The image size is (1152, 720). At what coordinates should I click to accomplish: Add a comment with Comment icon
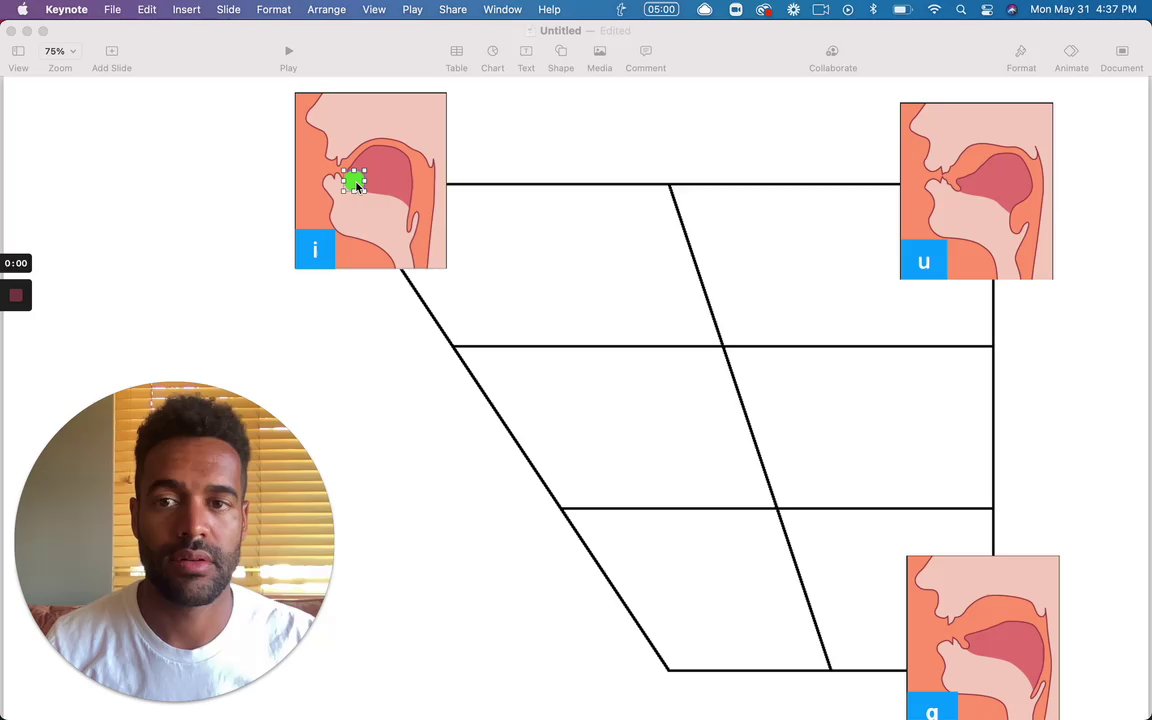click(646, 51)
